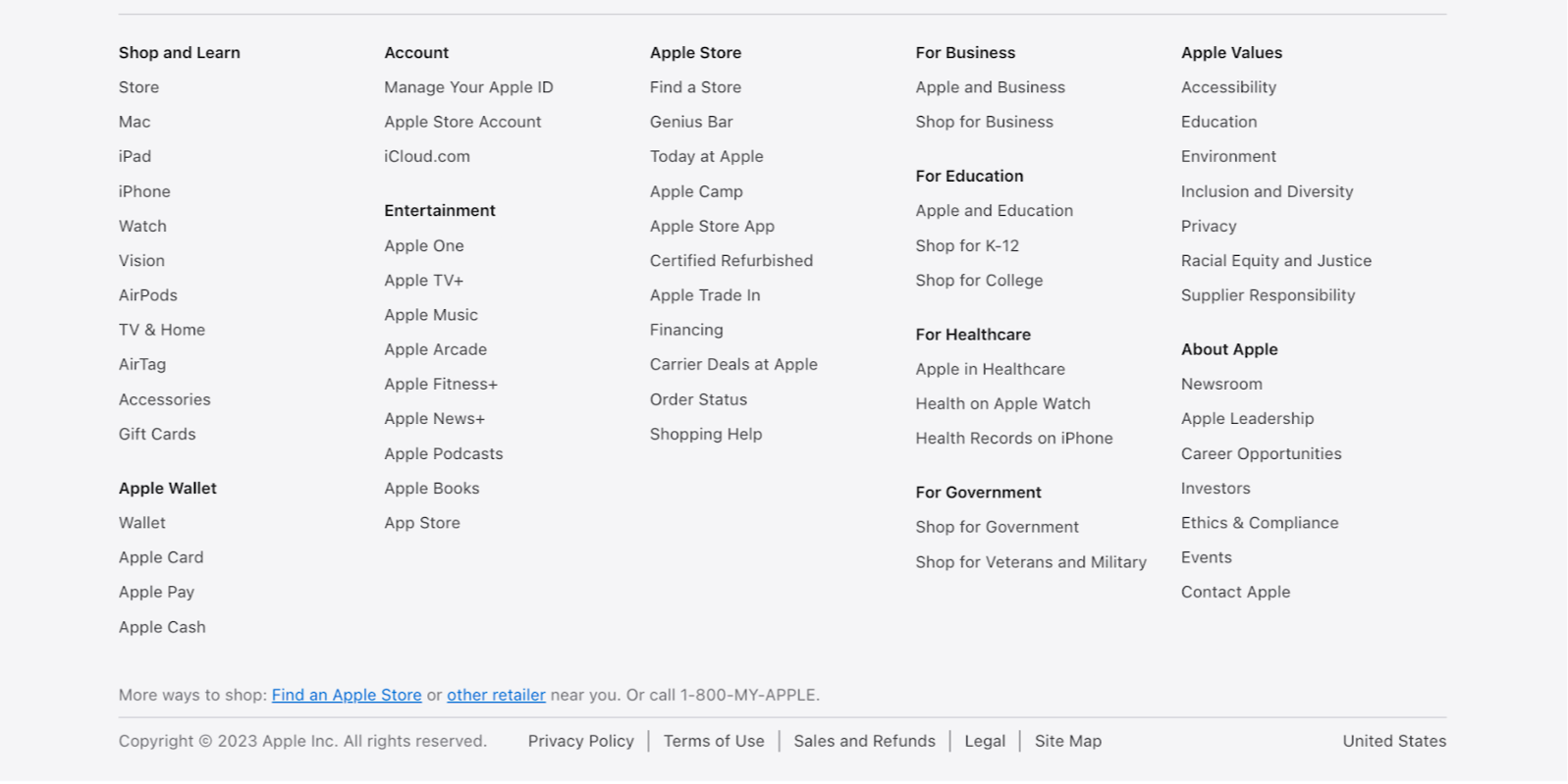Open the Apple One link
The image size is (1568, 784).
424,245
